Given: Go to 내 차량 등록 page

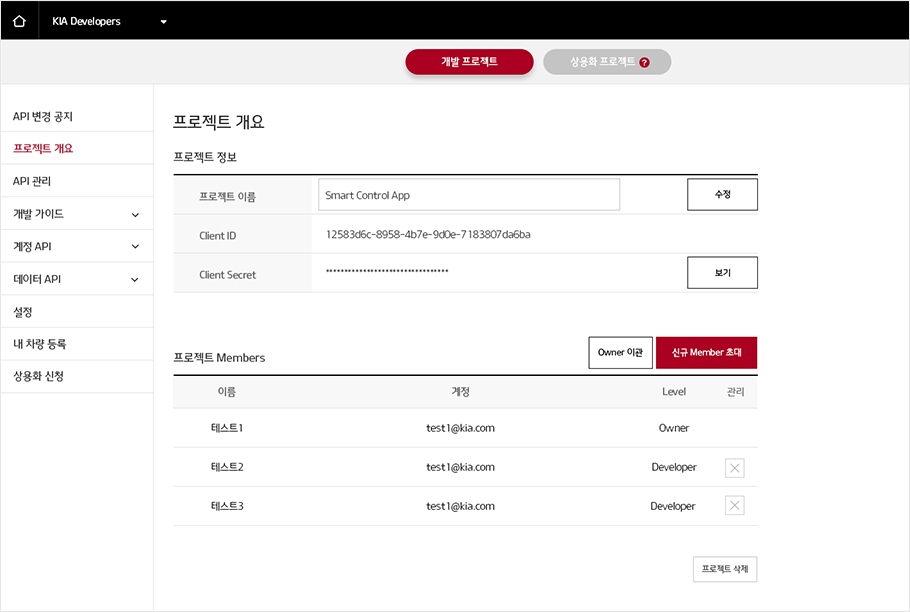Looking at the screenshot, I should tap(40, 344).
